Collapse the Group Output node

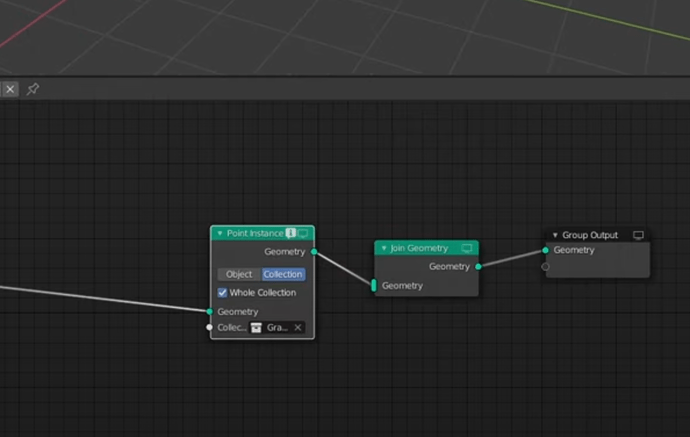[555, 235]
